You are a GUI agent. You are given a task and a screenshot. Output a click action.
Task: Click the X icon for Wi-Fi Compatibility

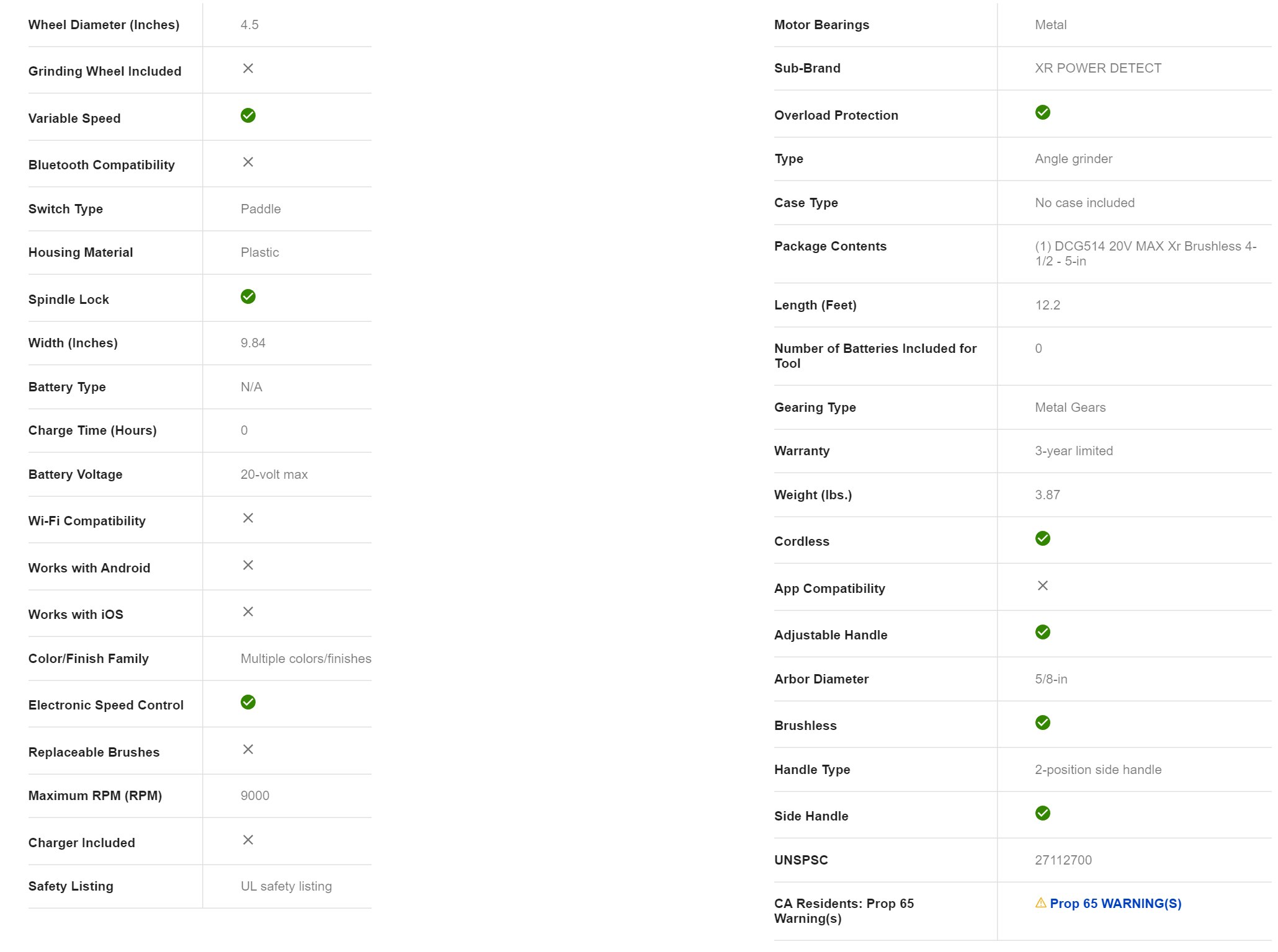tap(248, 518)
